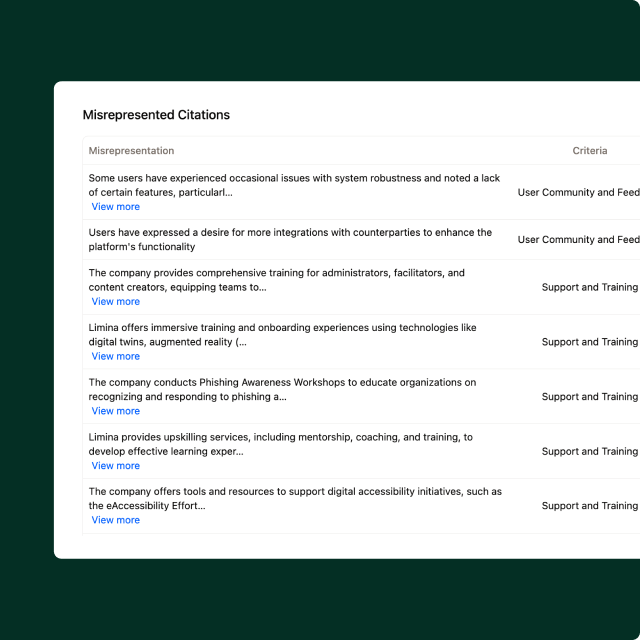Click Support and Training in upskilling services row
This screenshot has width=640, height=640.
589,451
